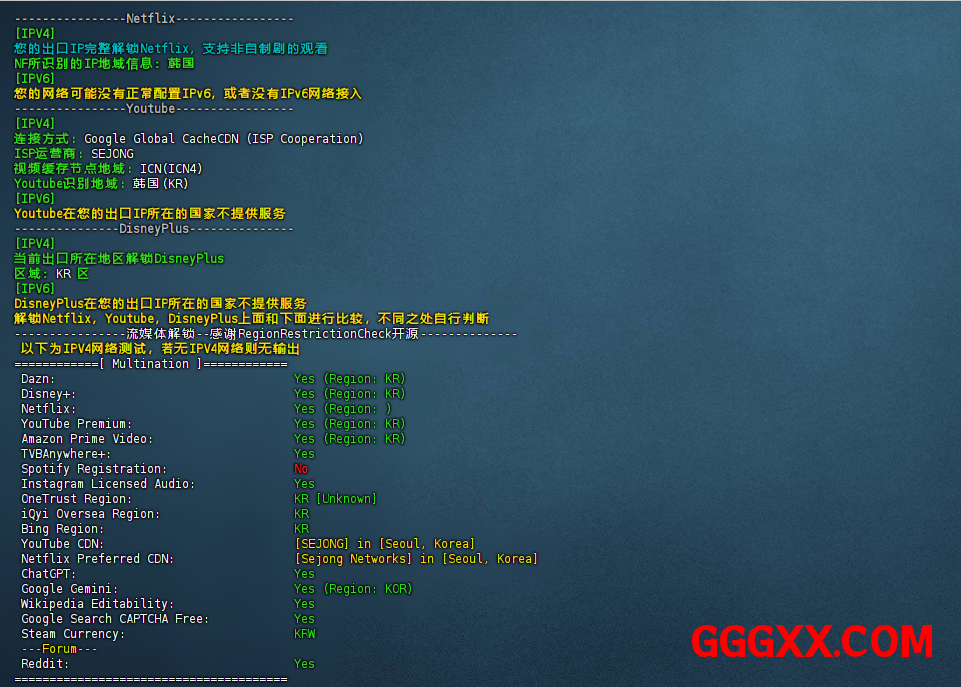Click the GGGXX.COM watermark text
The width and height of the screenshot is (961, 687).
810,641
